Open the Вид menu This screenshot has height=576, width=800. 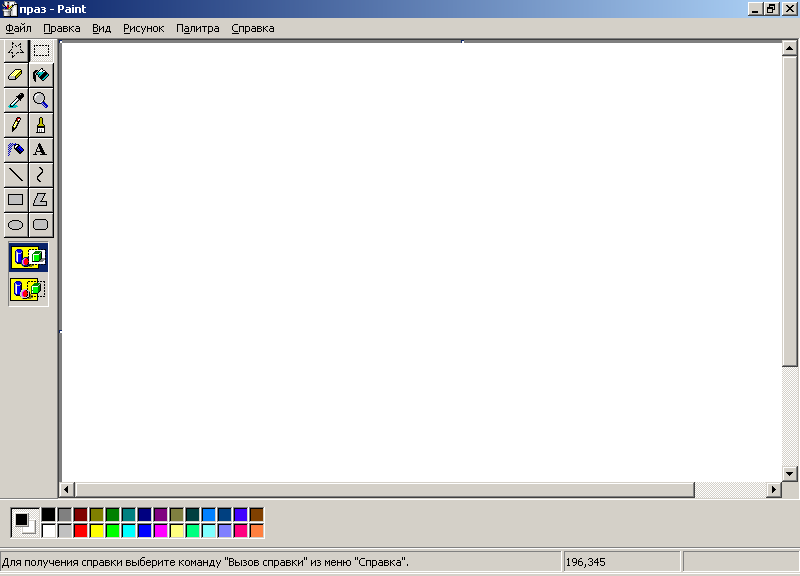(x=102, y=29)
